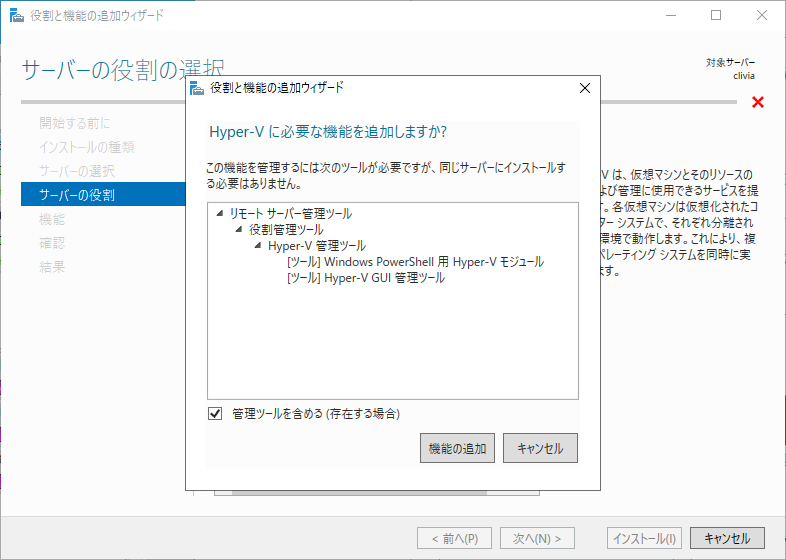Select サーバーの選択 step
Screen dimensions: 786x560
[x=77, y=171]
